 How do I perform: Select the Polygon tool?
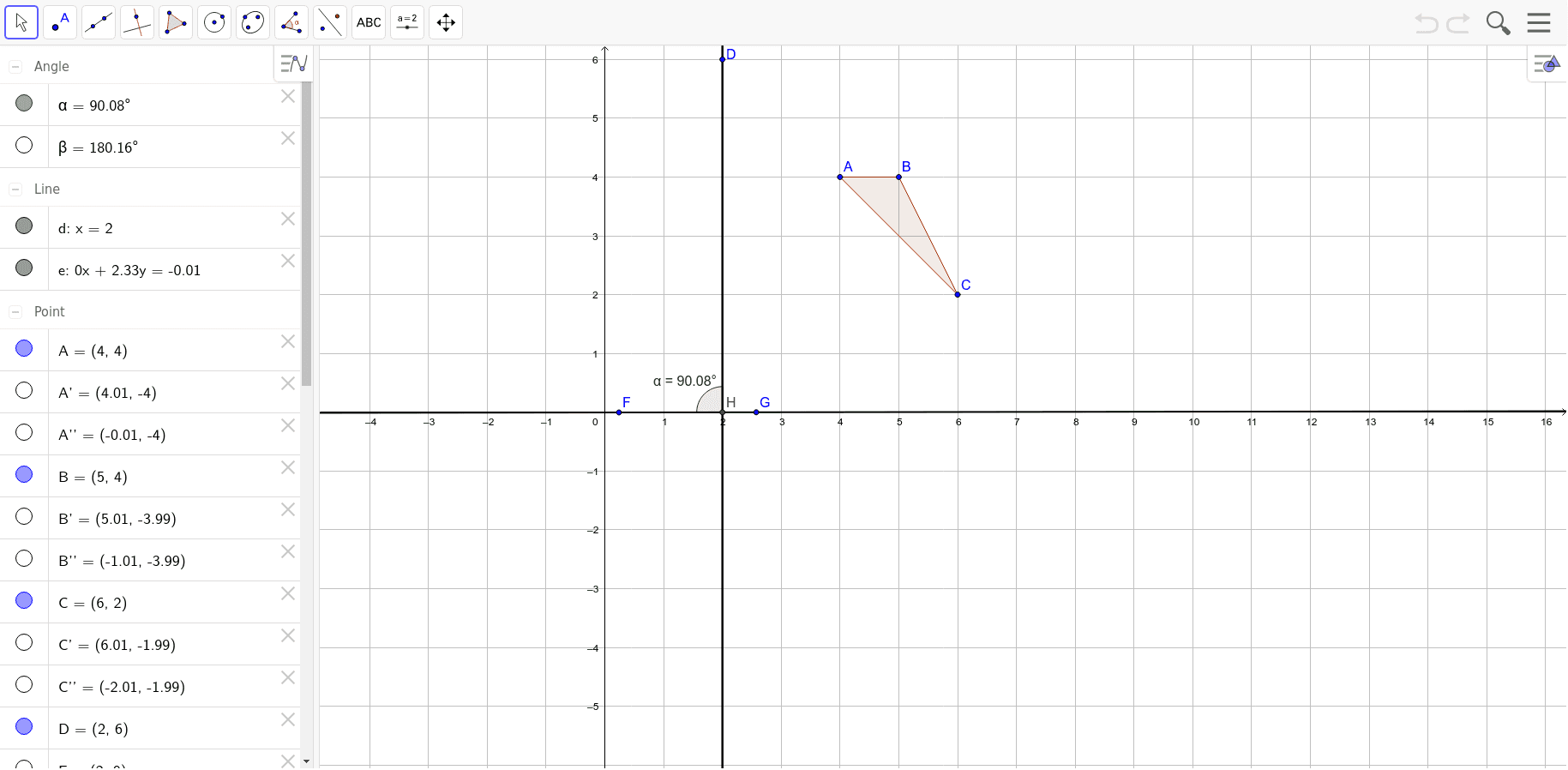[176, 22]
